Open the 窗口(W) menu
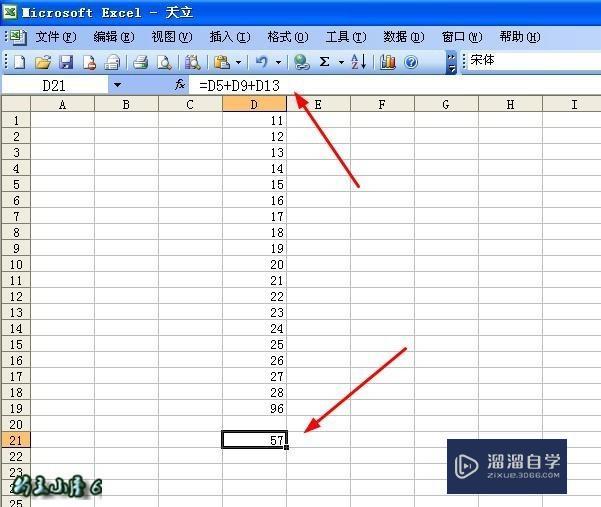Viewport: 601px width, 507px height. coord(462,37)
